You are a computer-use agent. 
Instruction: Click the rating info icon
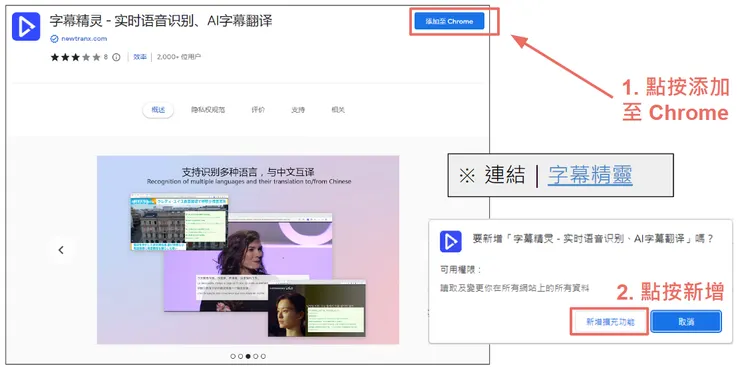[x=116, y=57]
